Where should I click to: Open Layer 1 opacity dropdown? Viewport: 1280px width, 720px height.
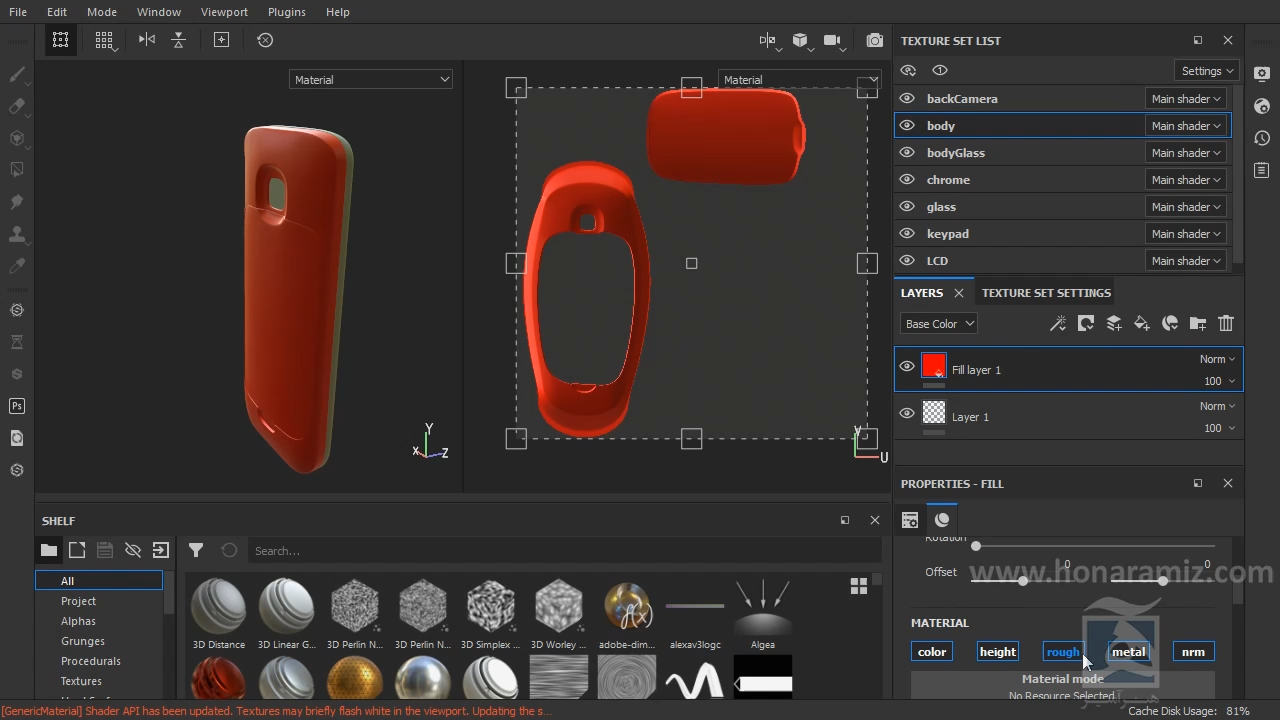(1219, 428)
